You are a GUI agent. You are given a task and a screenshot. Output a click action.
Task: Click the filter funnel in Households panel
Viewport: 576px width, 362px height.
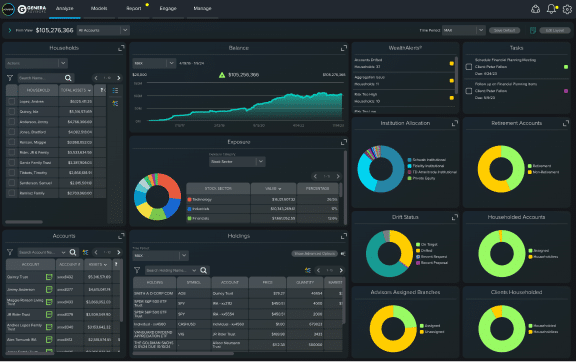[x=10, y=78]
